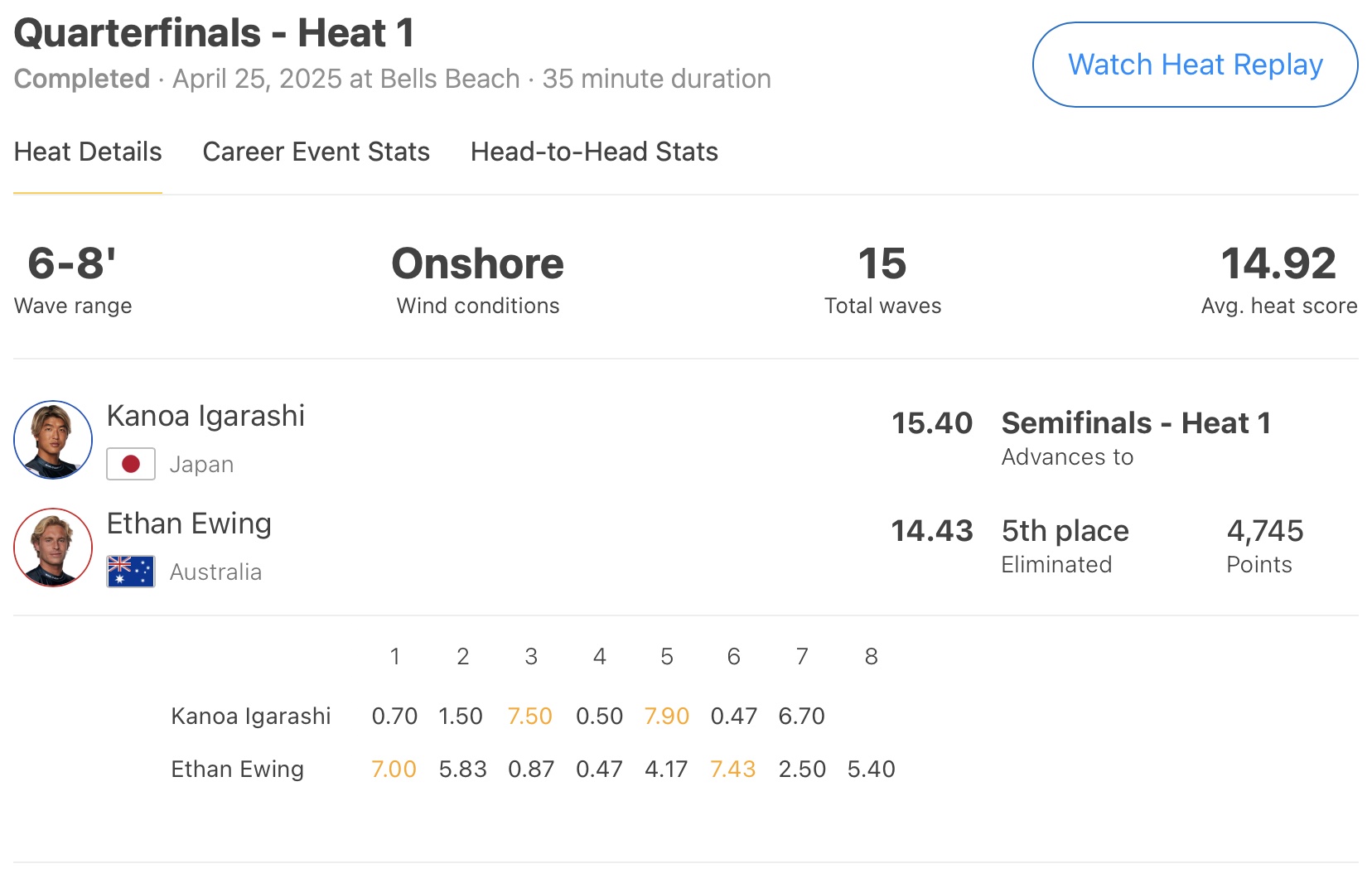The width and height of the screenshot is (1372, 883).
Task: Open the Career Event Stats tab
Action: (316, 152)
